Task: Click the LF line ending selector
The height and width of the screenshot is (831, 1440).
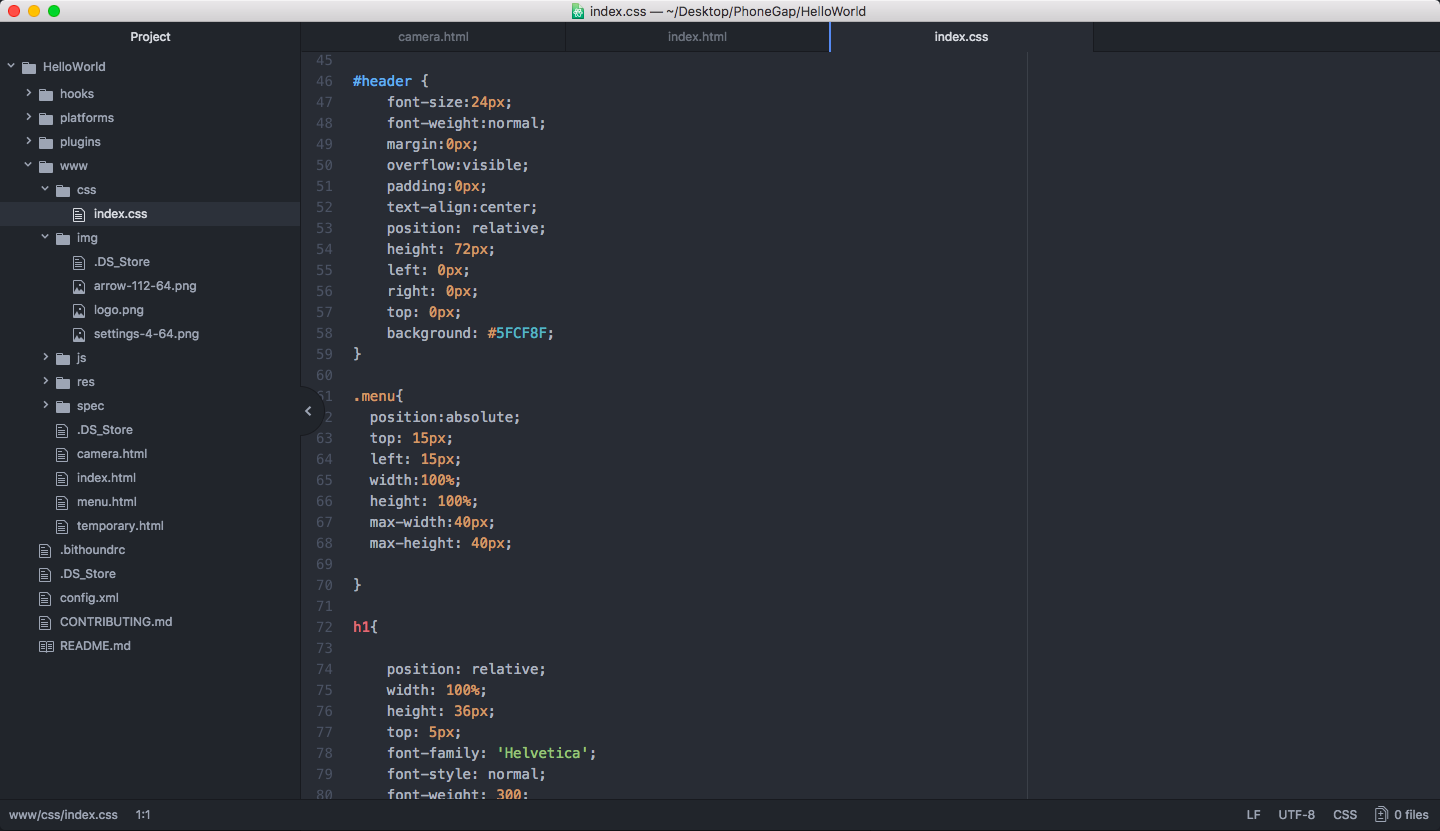Action: (1253, 815)
